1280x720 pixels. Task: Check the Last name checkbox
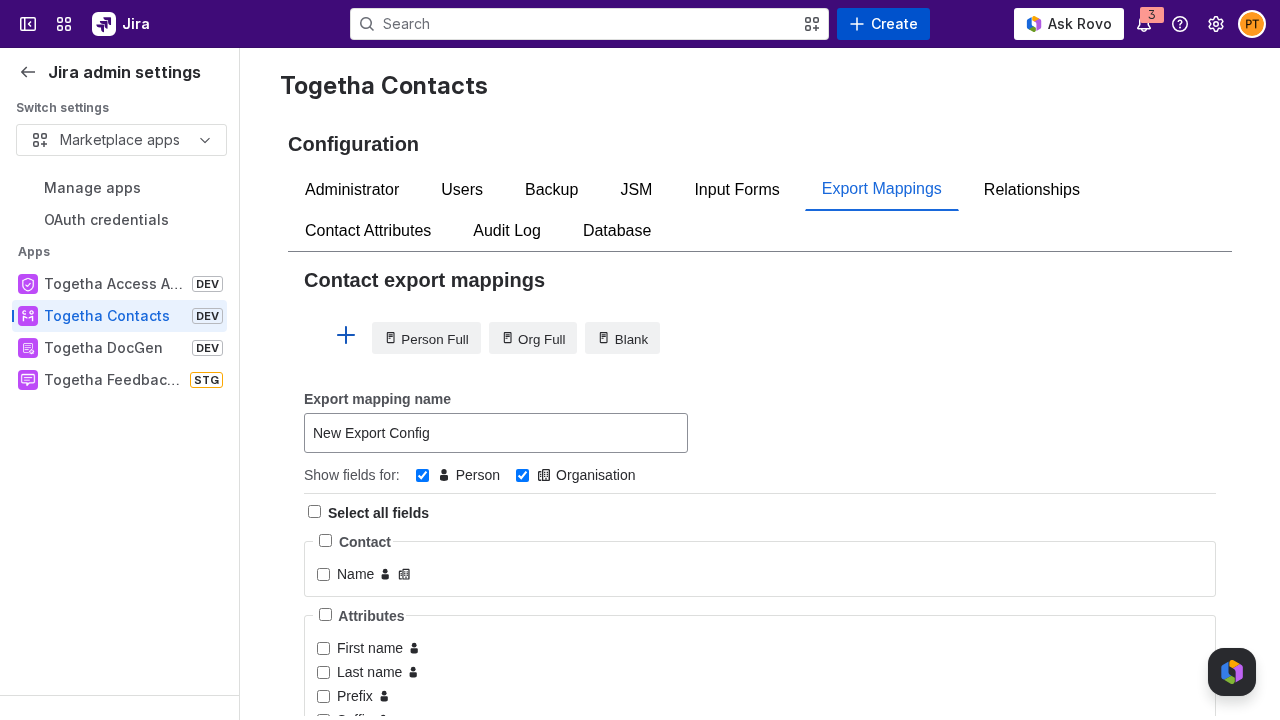pyautogui.click(x=323, y=672)
